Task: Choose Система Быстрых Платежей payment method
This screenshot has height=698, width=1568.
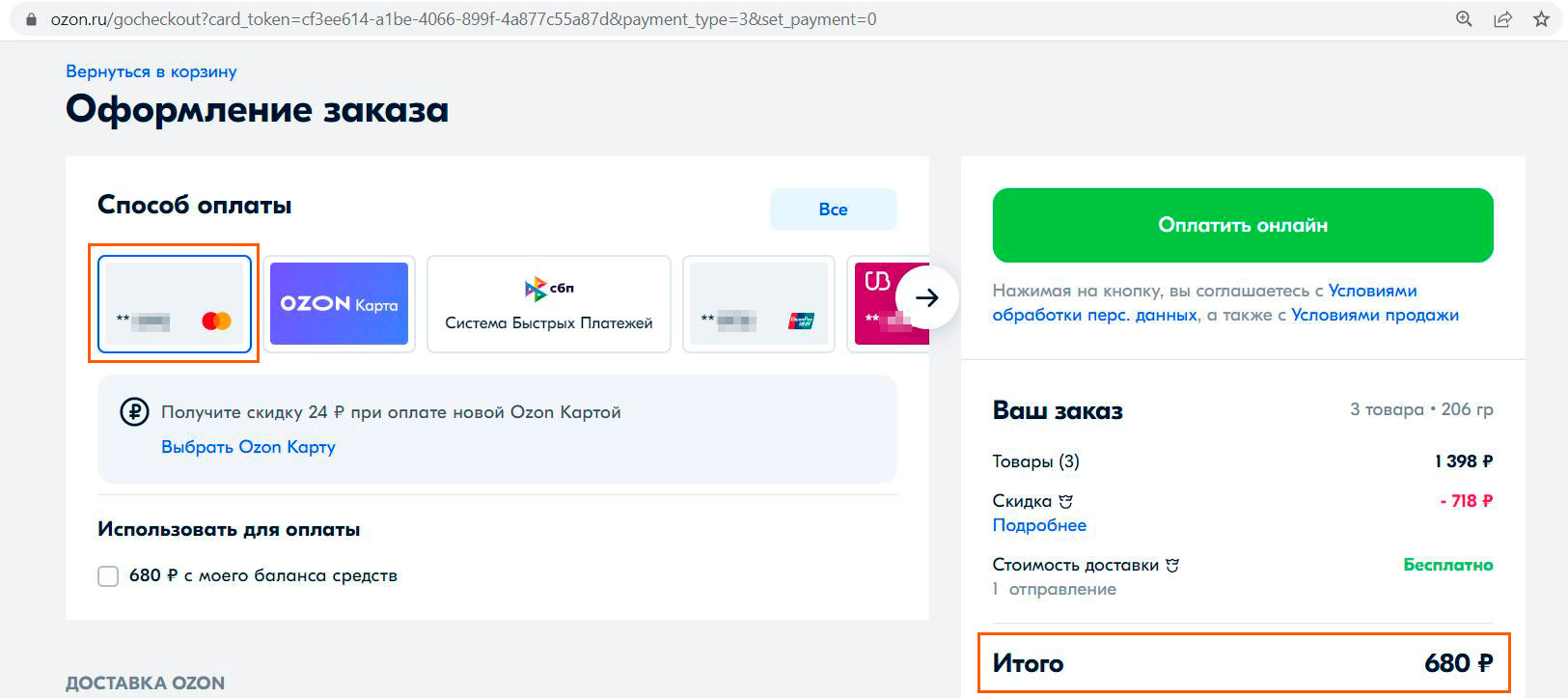Action: click(548, 303)
